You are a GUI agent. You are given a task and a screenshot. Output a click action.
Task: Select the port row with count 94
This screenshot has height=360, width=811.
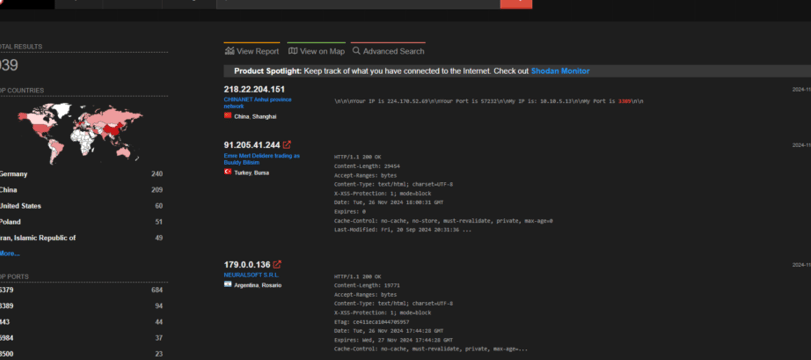coord(81,306)
